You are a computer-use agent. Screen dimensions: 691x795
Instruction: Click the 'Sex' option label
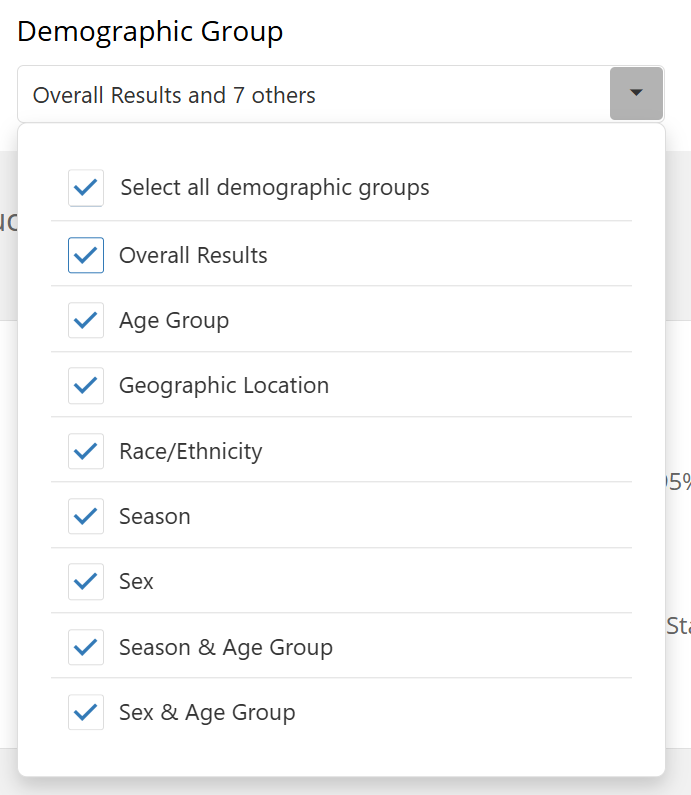click(136, 582)
